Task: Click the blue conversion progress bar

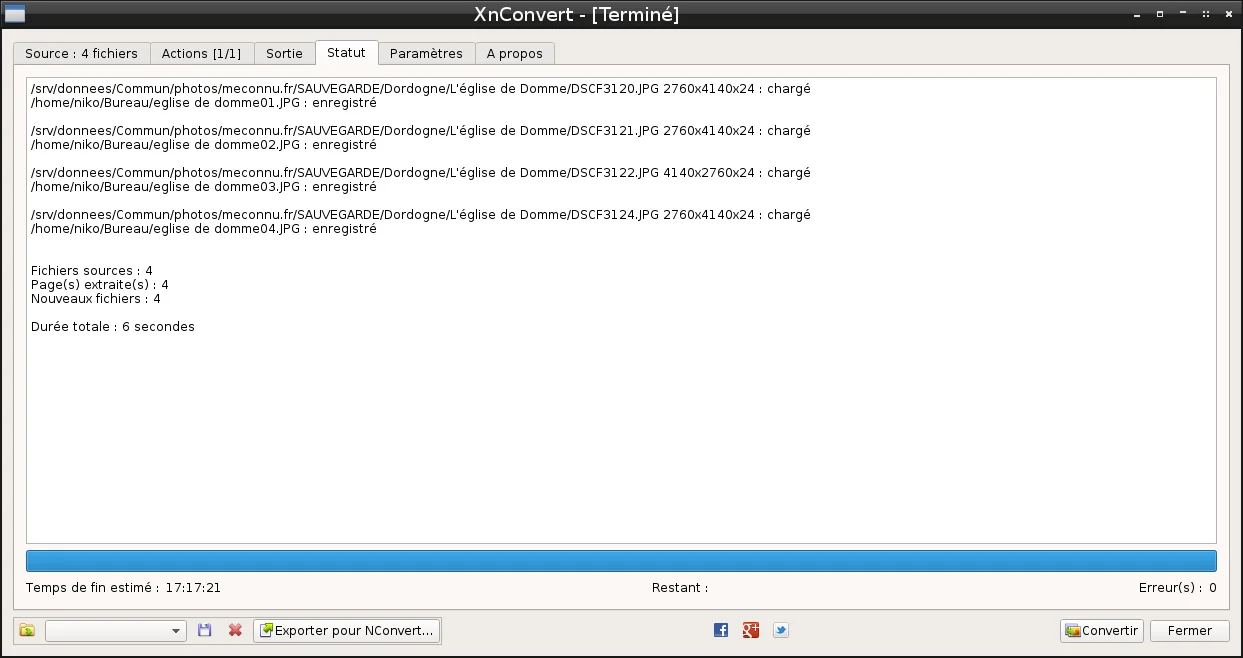Action: coord(621,560)
